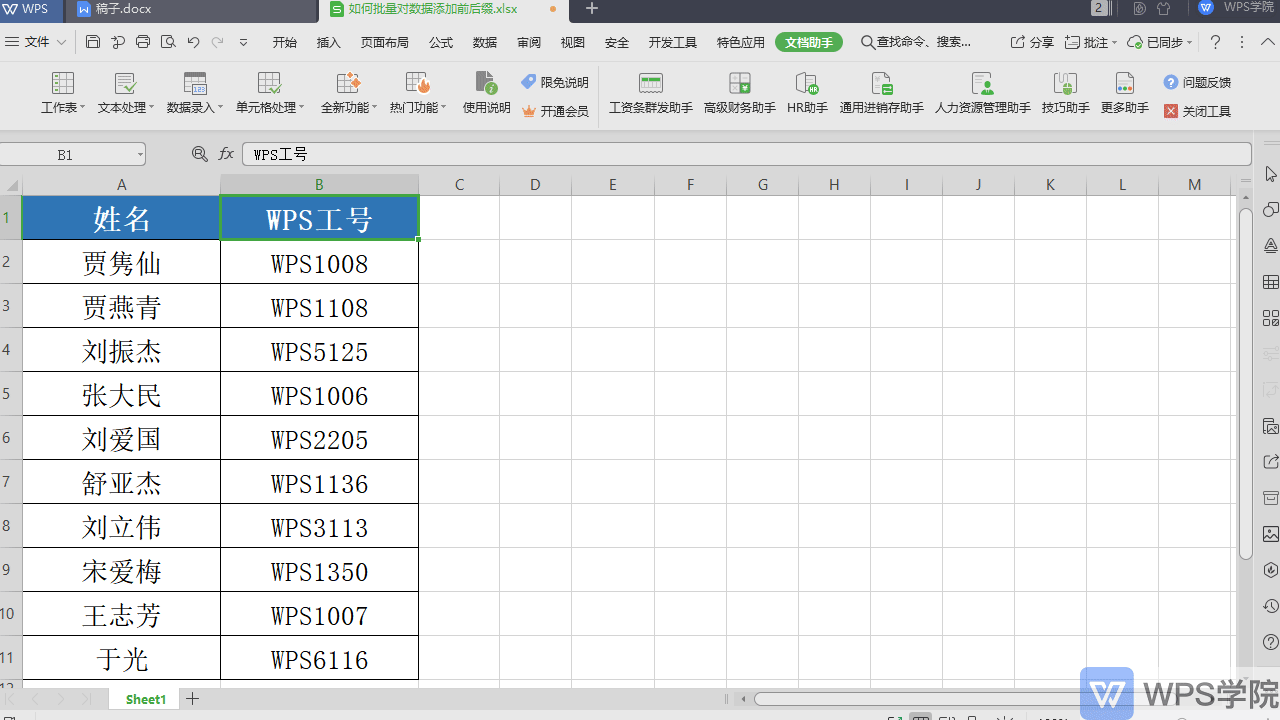Click the fx insert function icon

point(226,154)
